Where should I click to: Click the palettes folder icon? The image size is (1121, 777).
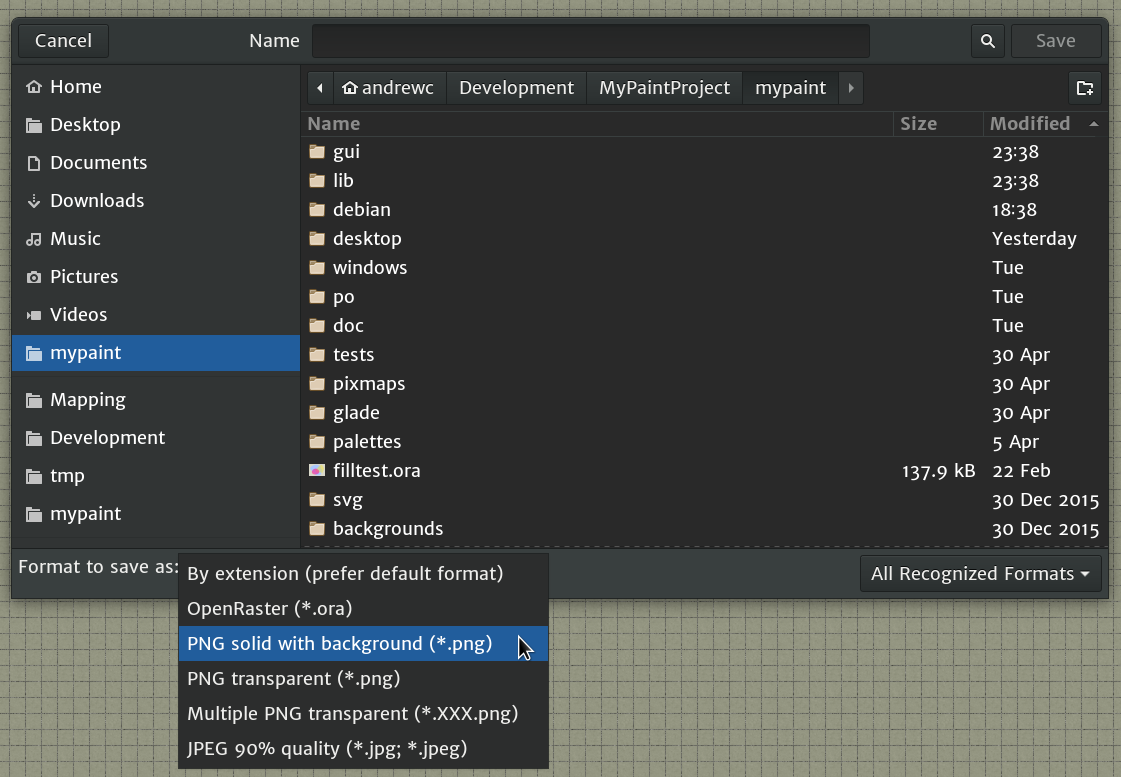point(317,442)
